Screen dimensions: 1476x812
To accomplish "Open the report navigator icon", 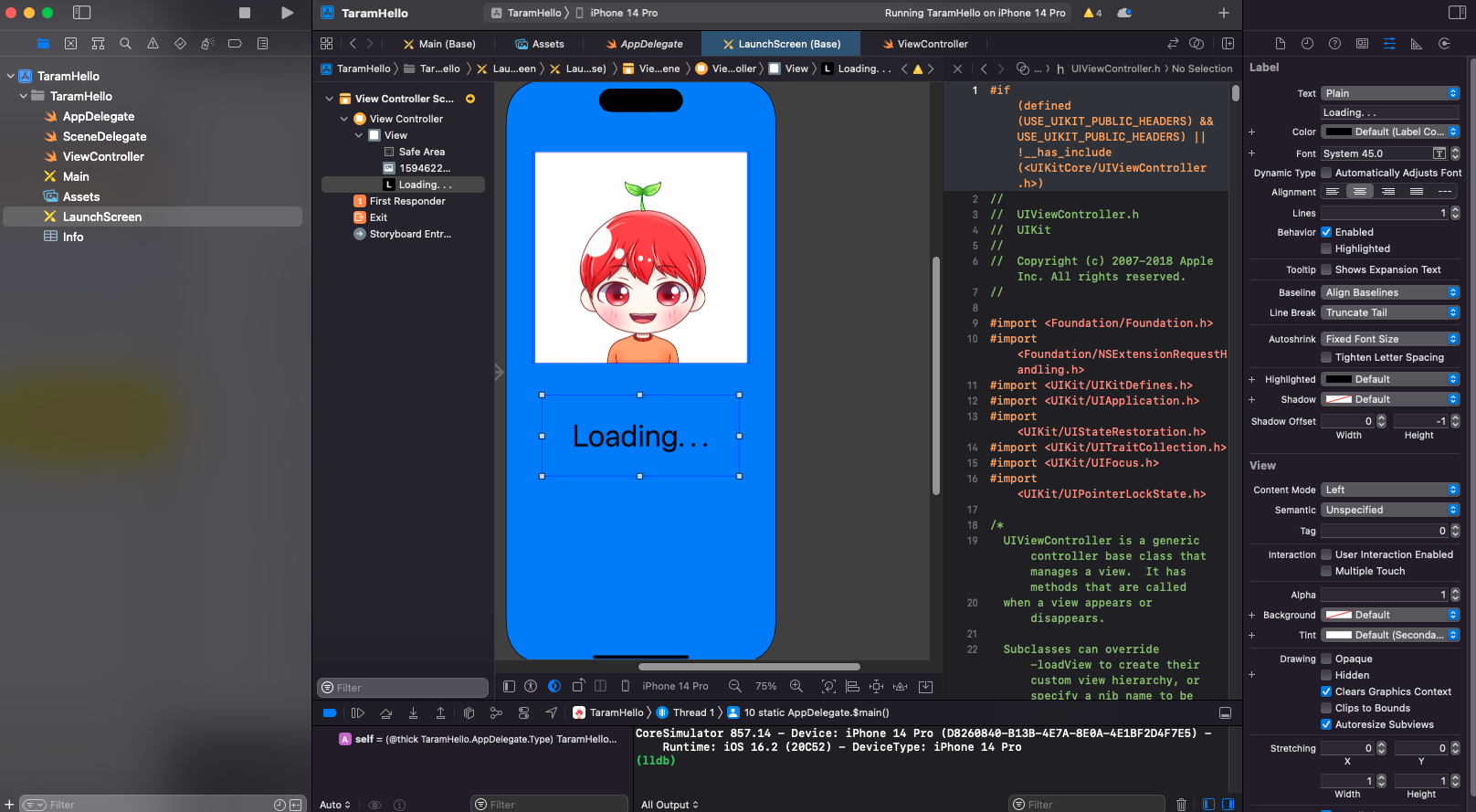I will click(262, 44).
